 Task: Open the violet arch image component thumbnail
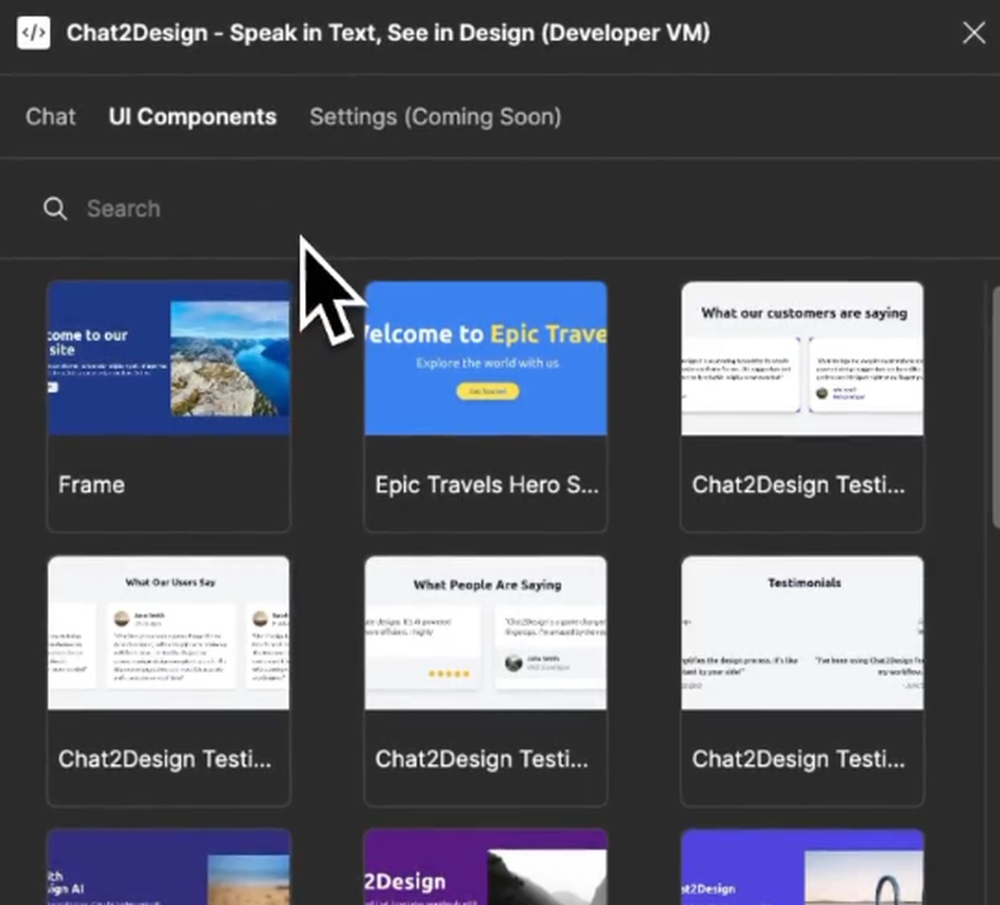tap(802, 867)
